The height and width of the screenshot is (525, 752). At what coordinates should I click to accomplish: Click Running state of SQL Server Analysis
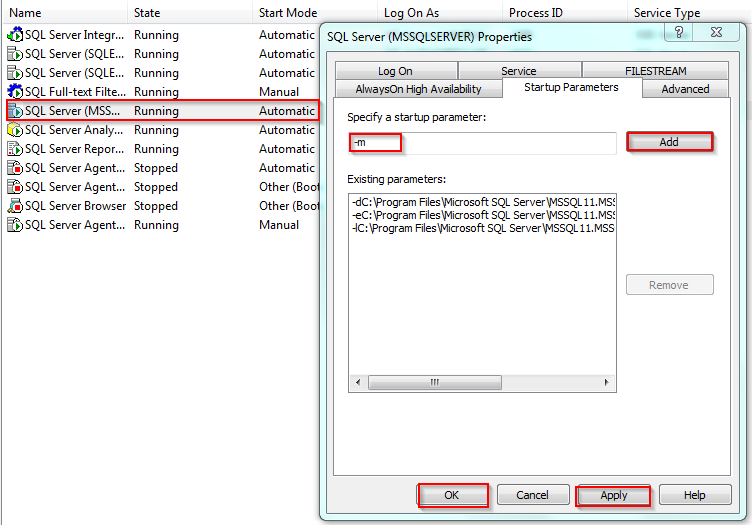click(x=156, y=130)
